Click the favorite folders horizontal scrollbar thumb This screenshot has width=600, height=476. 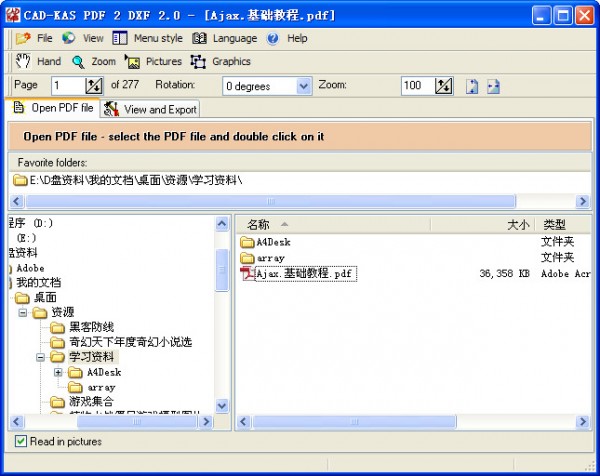click(x=271, y=201)
